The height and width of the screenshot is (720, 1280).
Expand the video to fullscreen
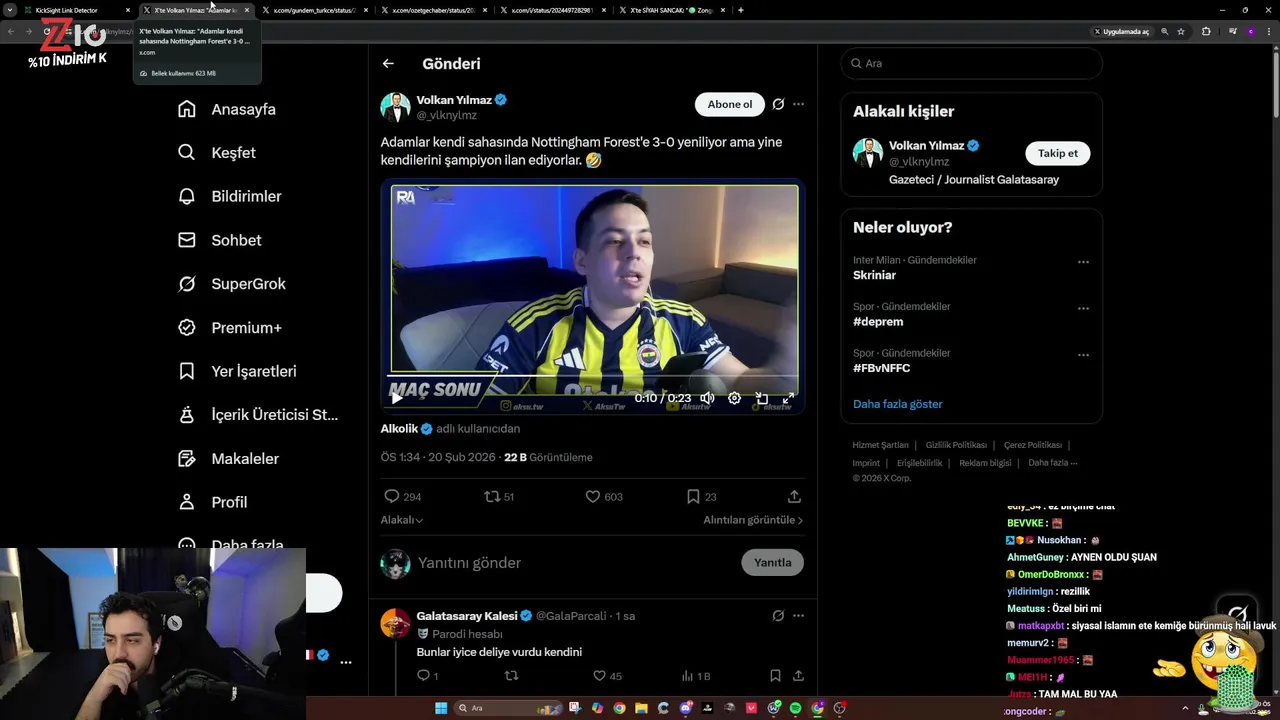(788, 398)
